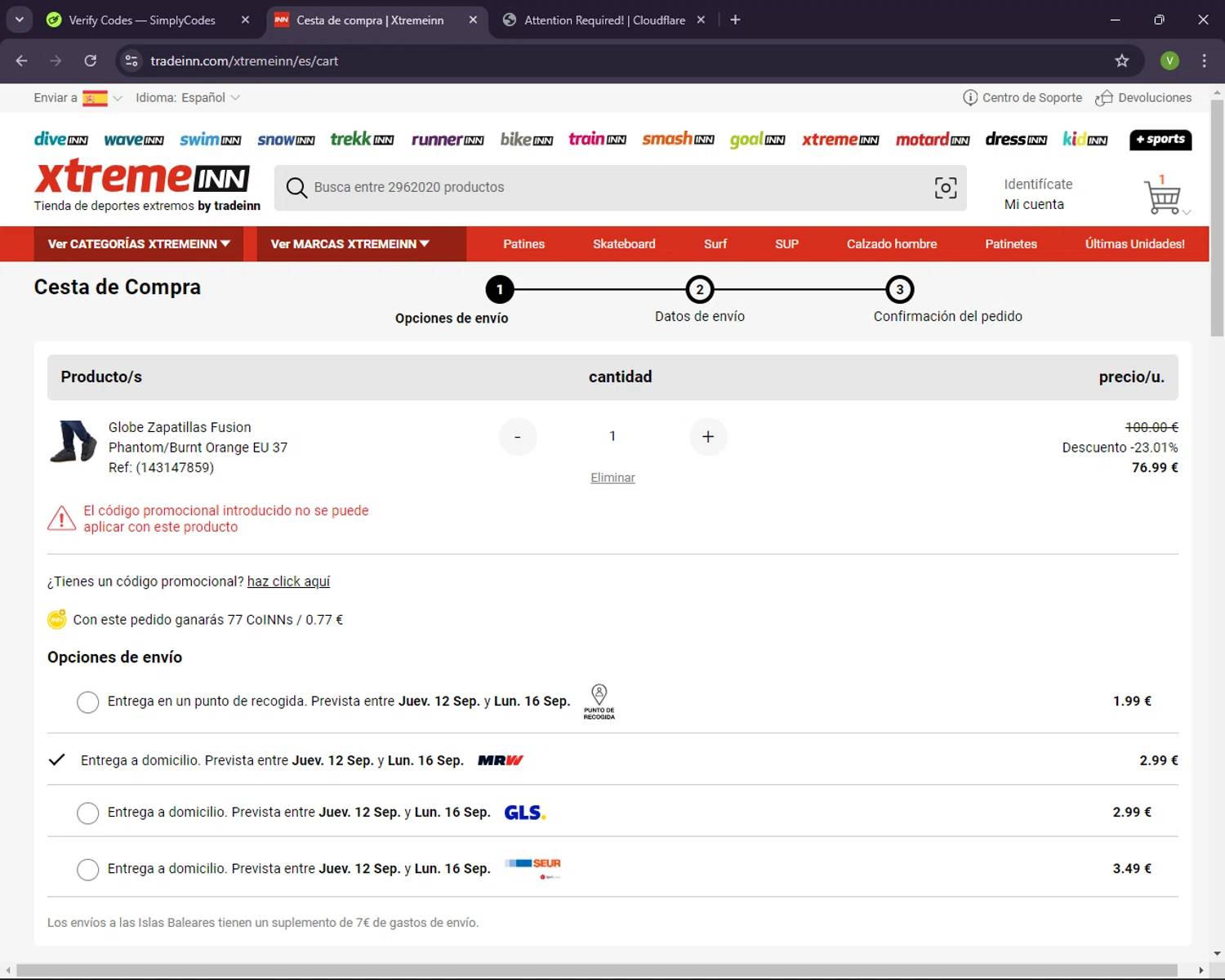Open the Idioma: Español language dropdown

point(188,98)
